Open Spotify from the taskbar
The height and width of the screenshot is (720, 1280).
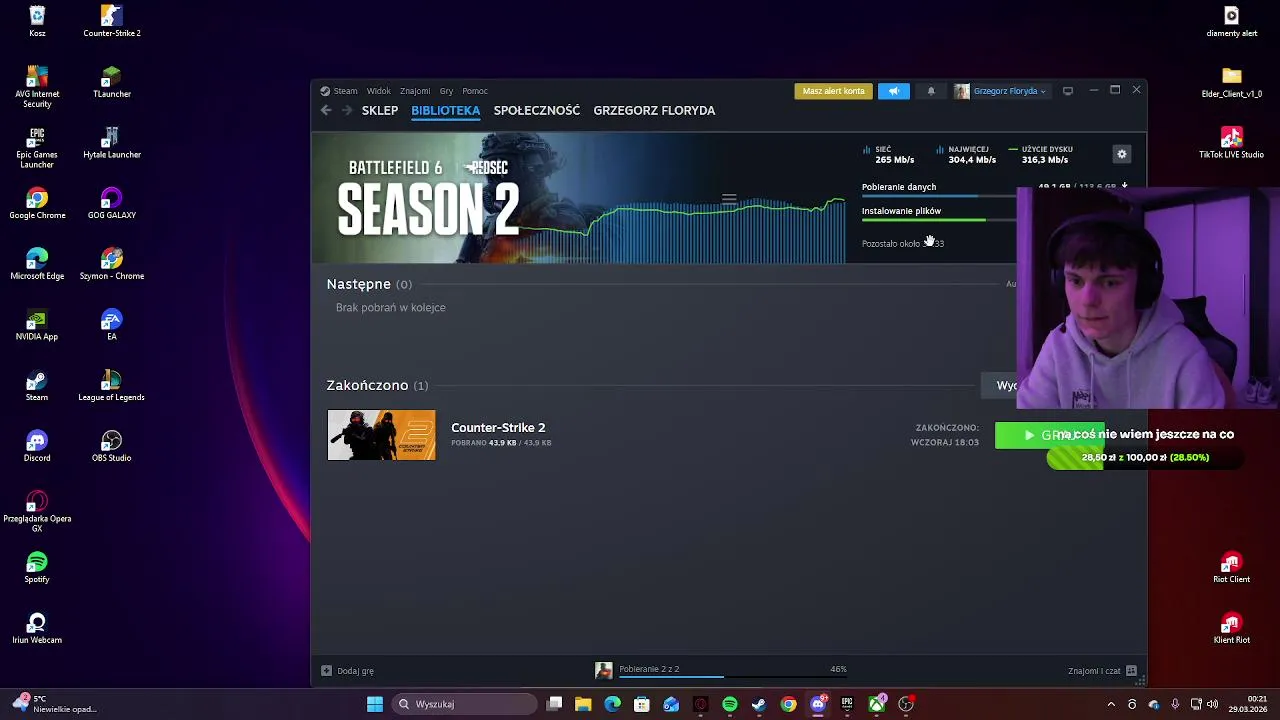[x=730, y=704]
